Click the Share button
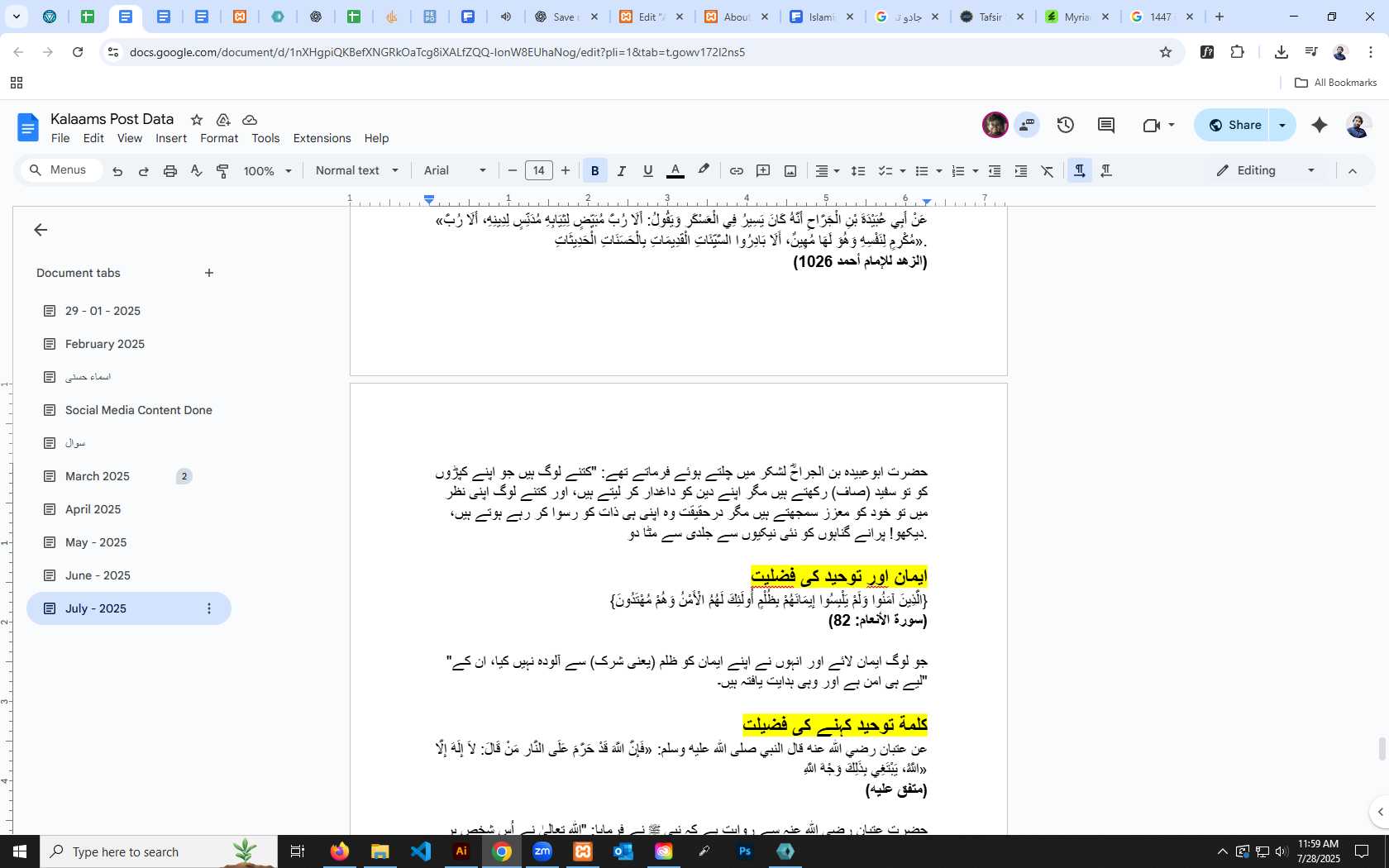 click(x=1231, y=125)
